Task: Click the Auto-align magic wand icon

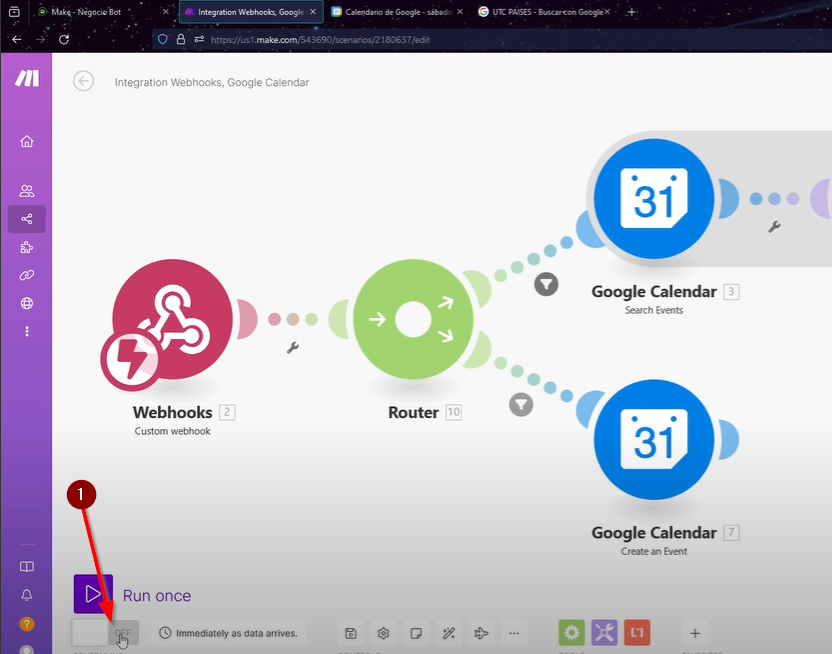Action: (449, 633)
